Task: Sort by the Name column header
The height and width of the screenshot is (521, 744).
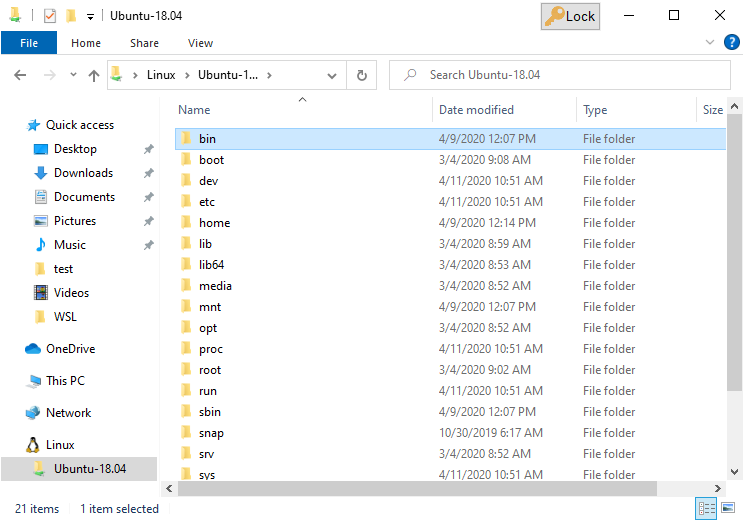Action: tap(194, 110)
